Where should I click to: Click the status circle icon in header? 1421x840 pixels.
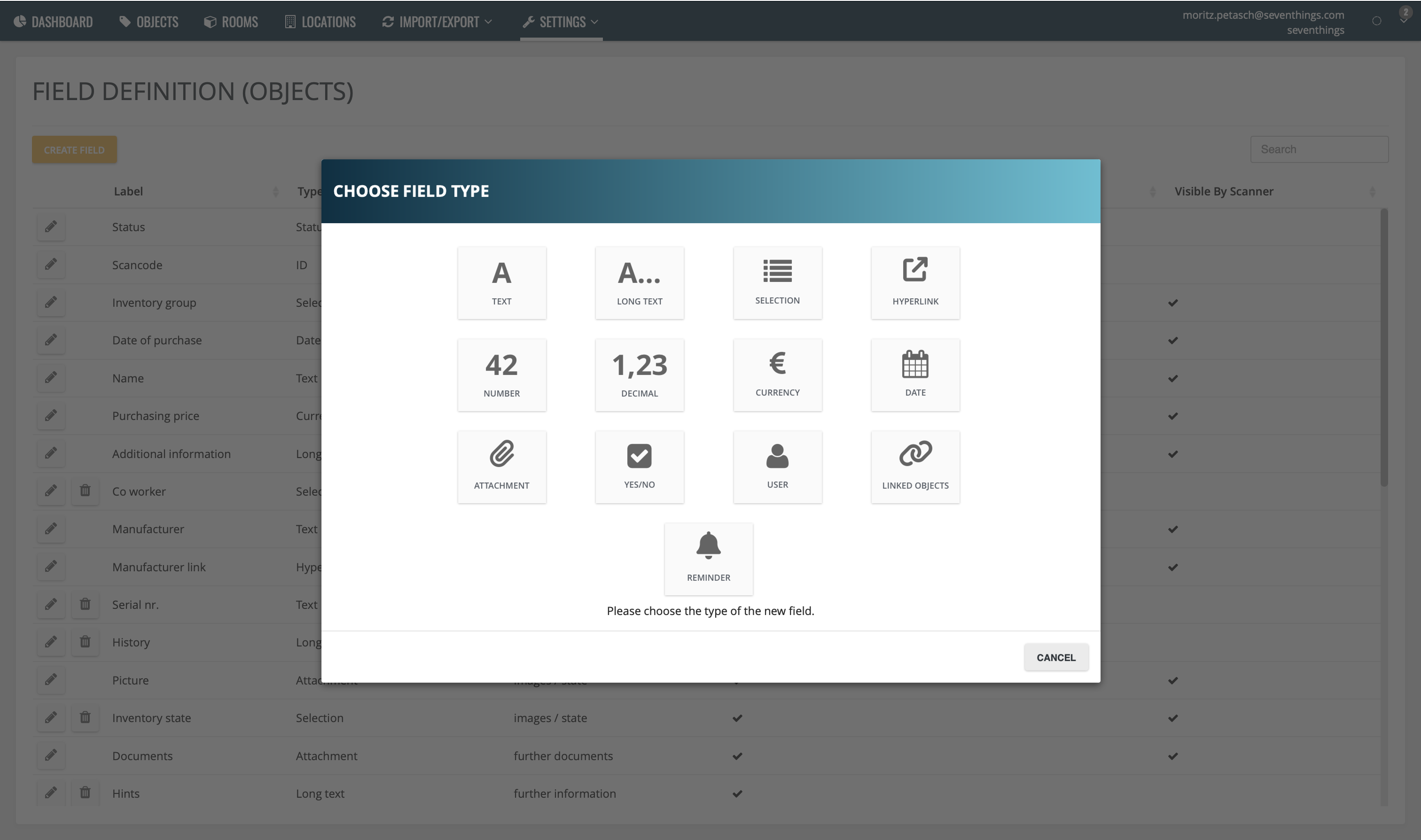pyautogui.click(x=1377, y=21)
